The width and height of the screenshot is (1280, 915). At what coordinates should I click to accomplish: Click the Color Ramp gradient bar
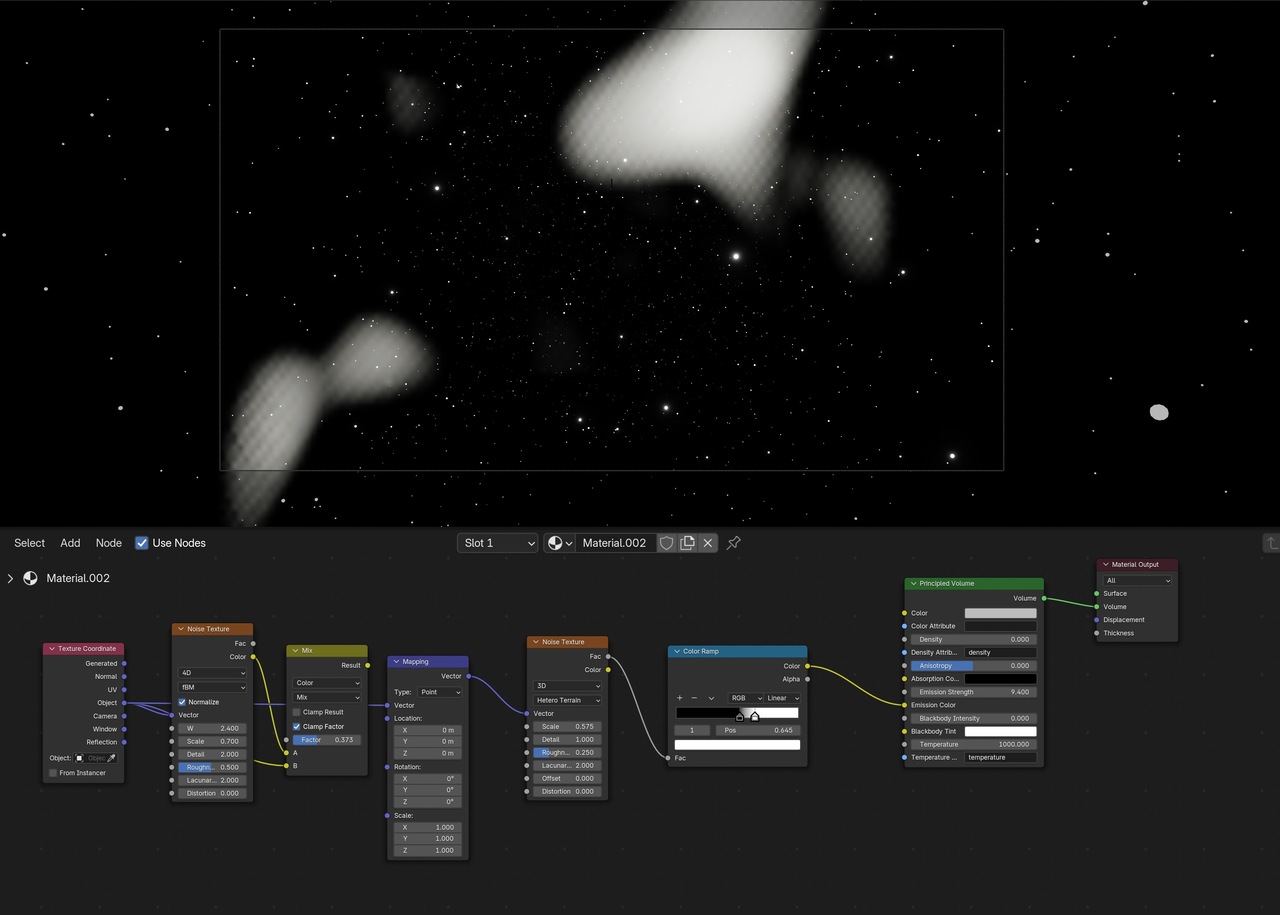[x=737, y=713]
